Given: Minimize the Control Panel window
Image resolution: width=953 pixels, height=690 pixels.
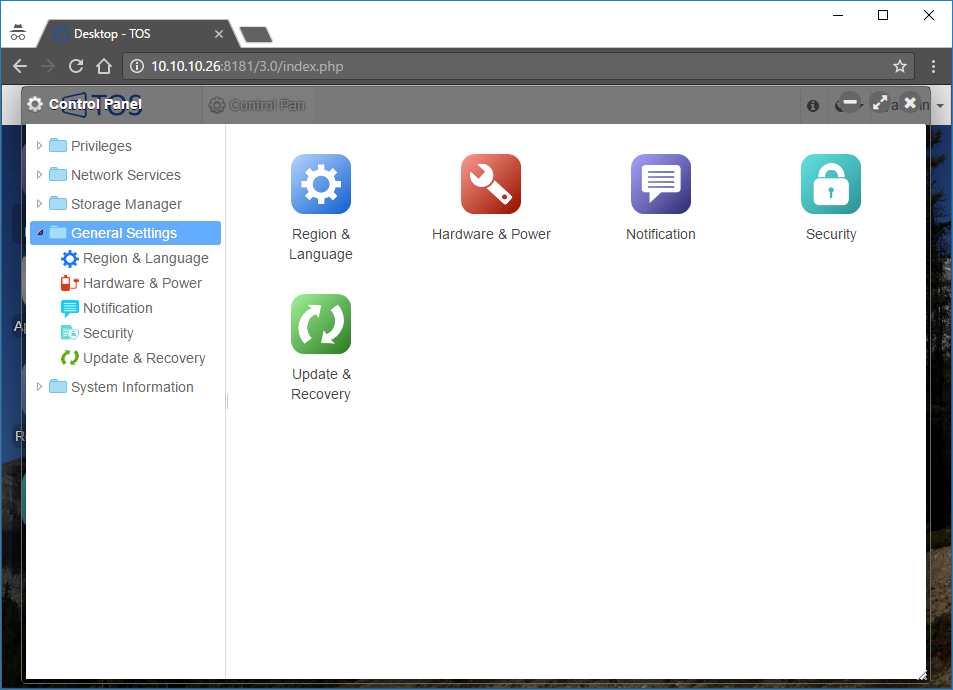Looking at the screenshot, I should click(x=850, y=103).
